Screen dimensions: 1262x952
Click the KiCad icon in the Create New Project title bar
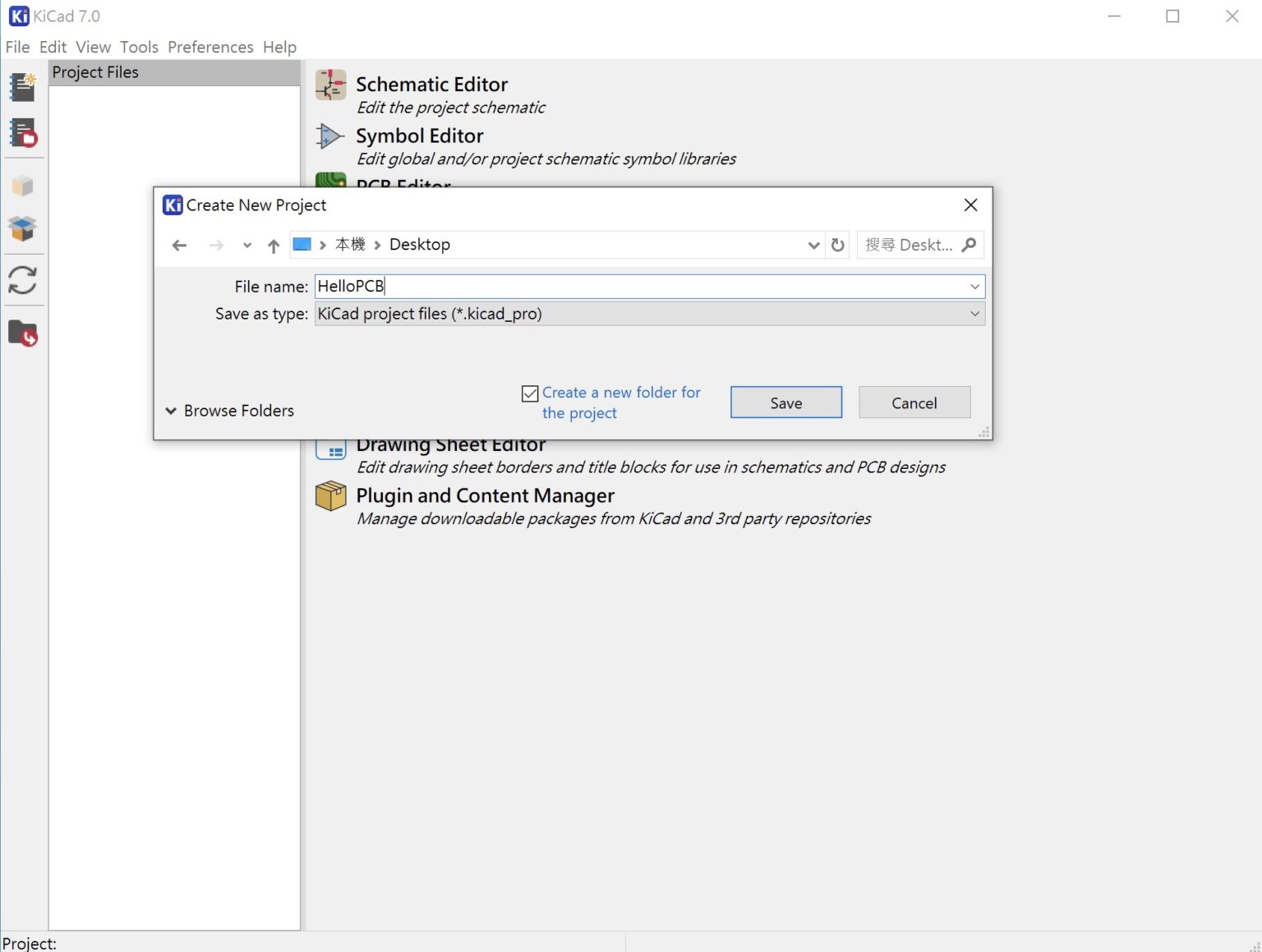(173, 205)
